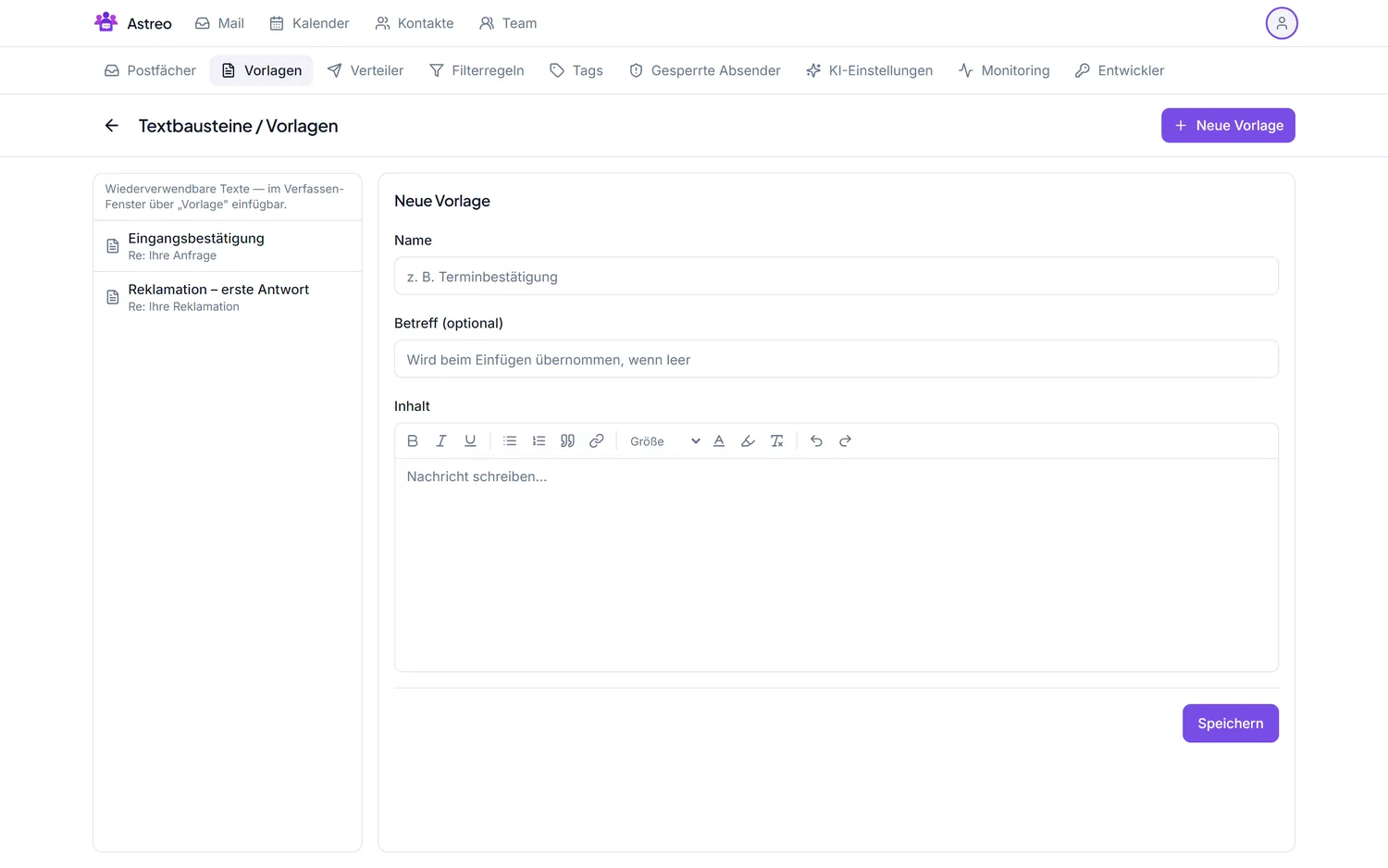Click into the Inhalt message editor

point(837,564)
